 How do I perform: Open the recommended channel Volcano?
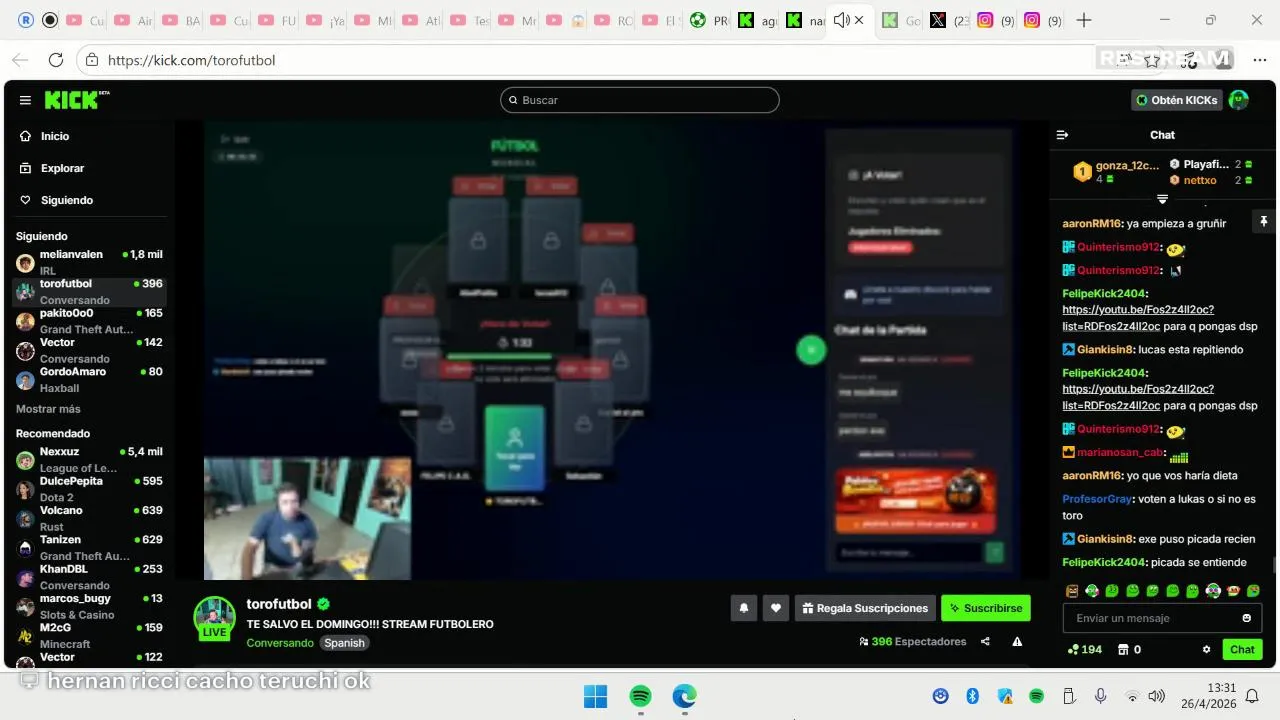(89, 518)
